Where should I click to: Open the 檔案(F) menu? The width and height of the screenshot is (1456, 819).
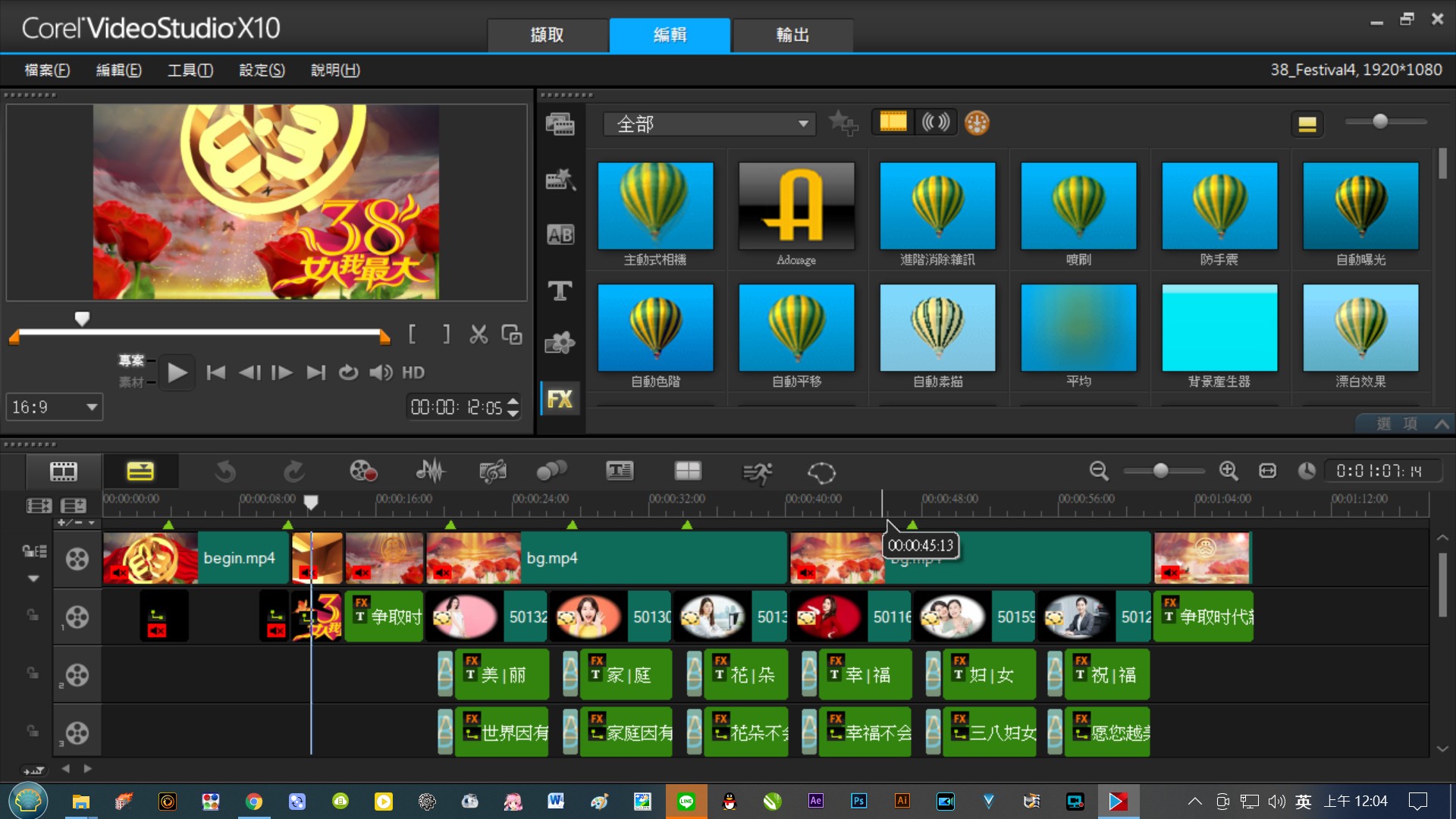click(47, 70)
